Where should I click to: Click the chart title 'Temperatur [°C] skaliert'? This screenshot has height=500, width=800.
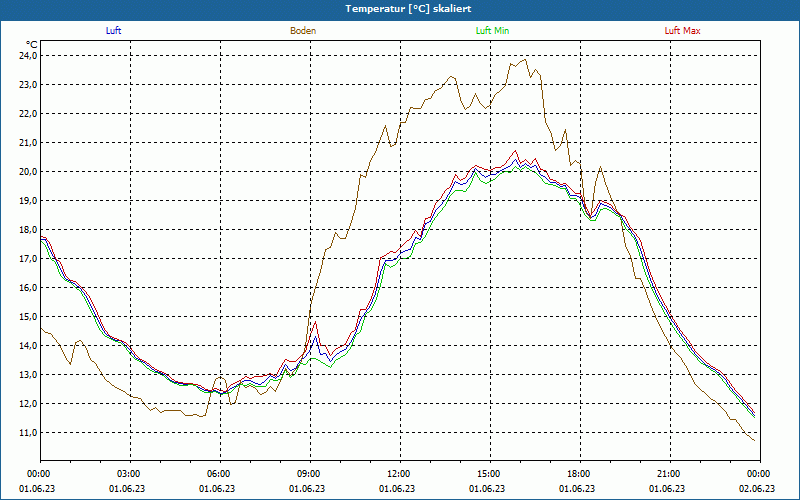click(408, 9)
